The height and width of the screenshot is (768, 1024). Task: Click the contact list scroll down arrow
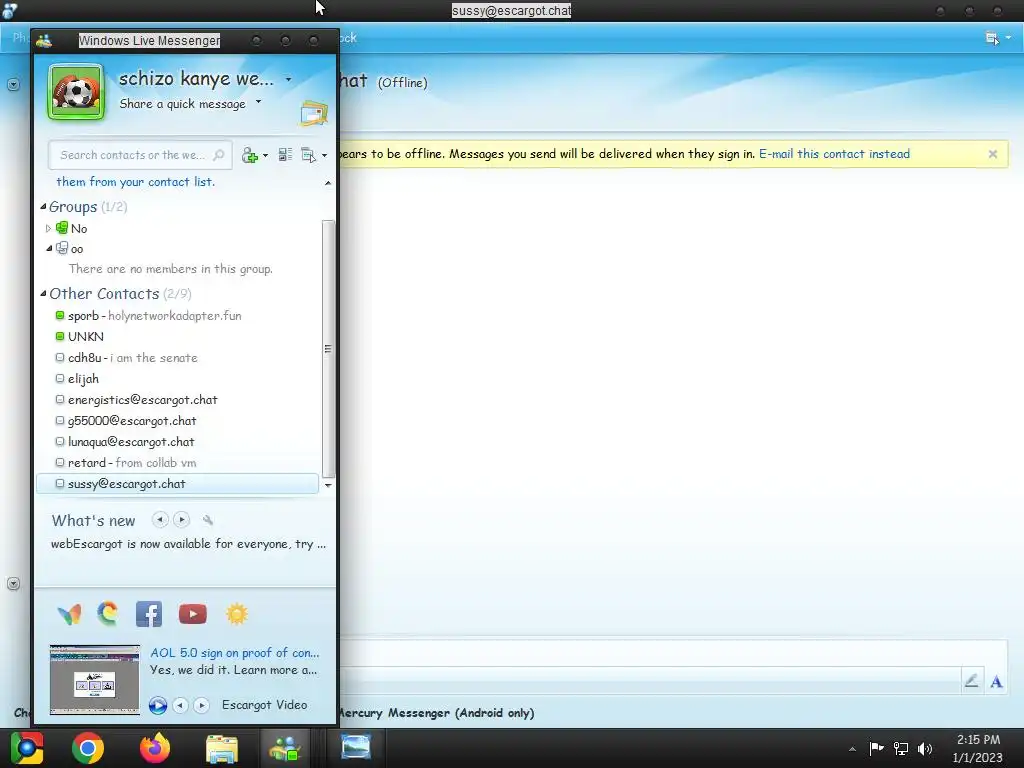328,485
